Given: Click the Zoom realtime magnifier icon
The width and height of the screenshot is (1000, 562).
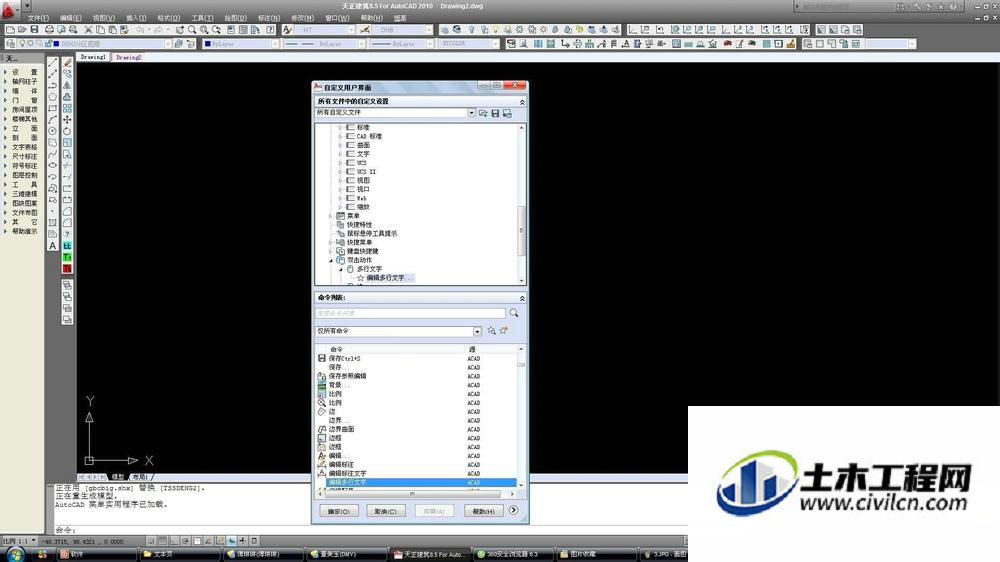Looking at the screenshot, I should (x=192, y=29).
